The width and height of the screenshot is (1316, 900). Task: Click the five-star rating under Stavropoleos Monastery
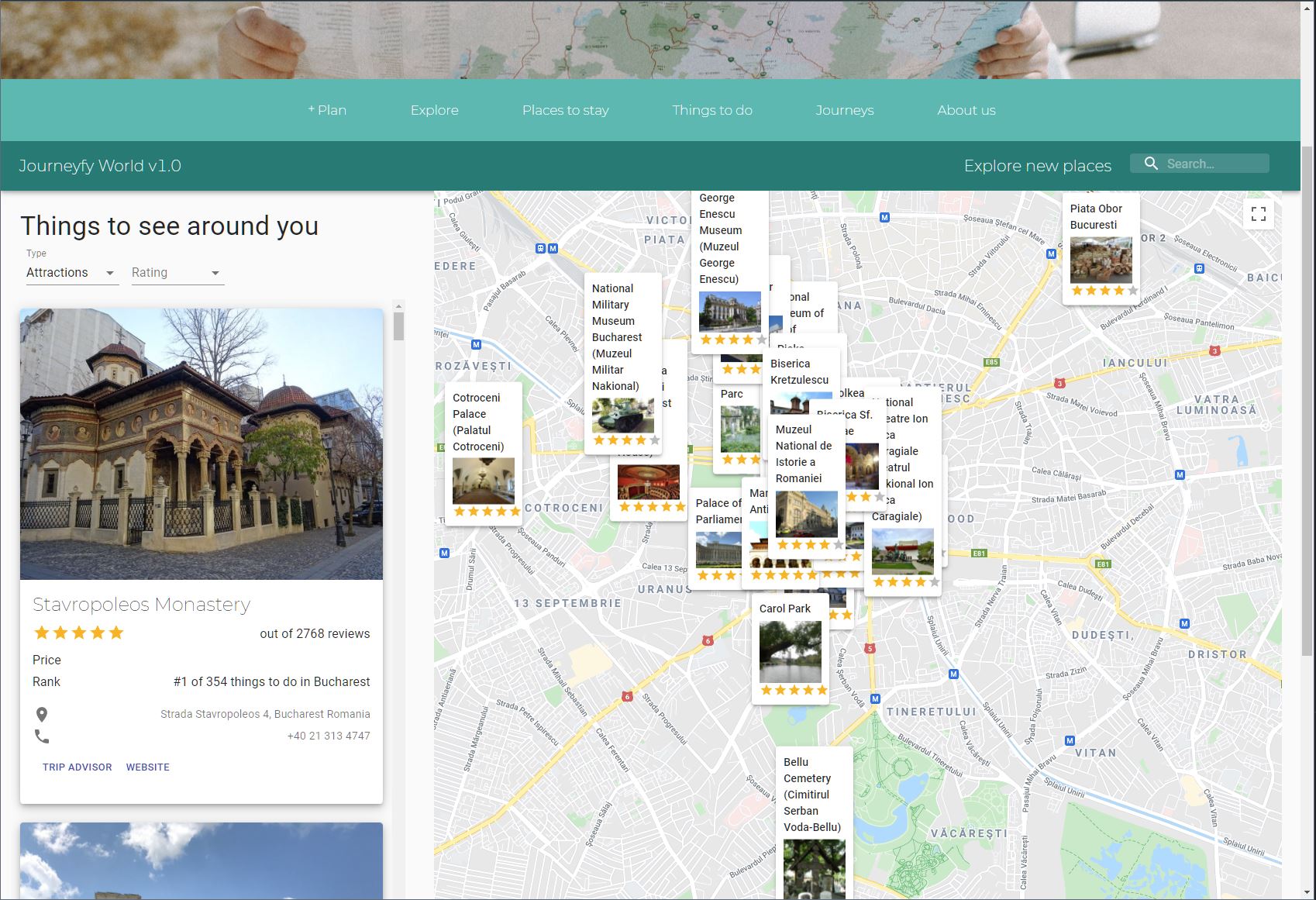[x=78, y=633]
